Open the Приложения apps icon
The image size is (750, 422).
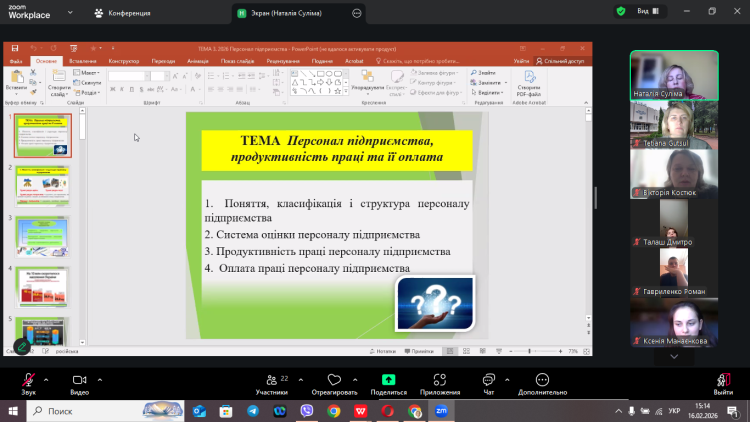tap(440, 380)
